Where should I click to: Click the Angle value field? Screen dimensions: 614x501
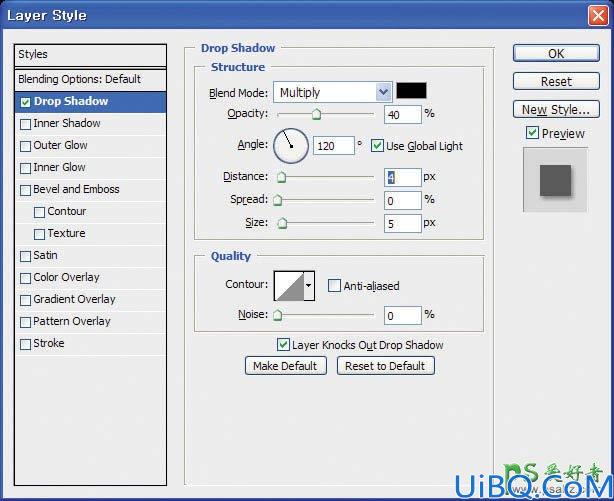(334, 146)
